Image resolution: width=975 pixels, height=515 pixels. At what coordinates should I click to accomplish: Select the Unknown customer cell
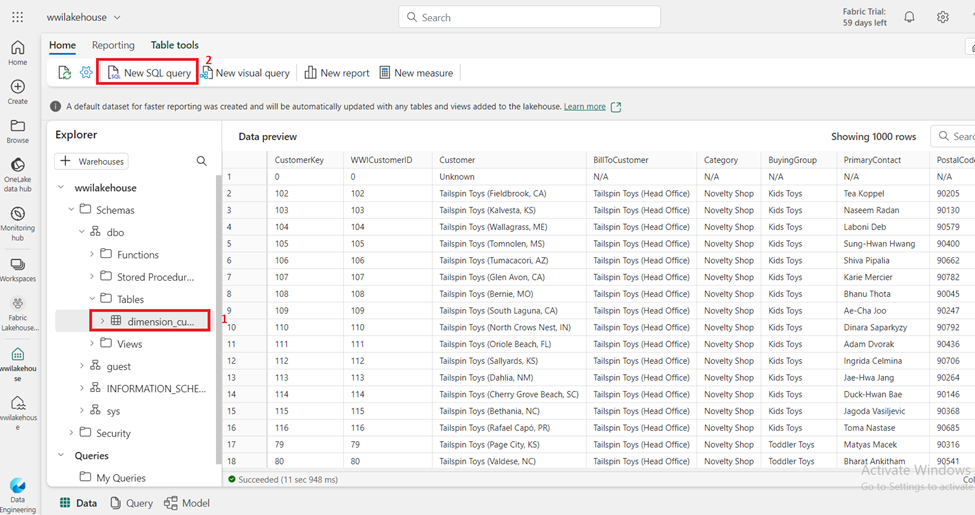509,177
